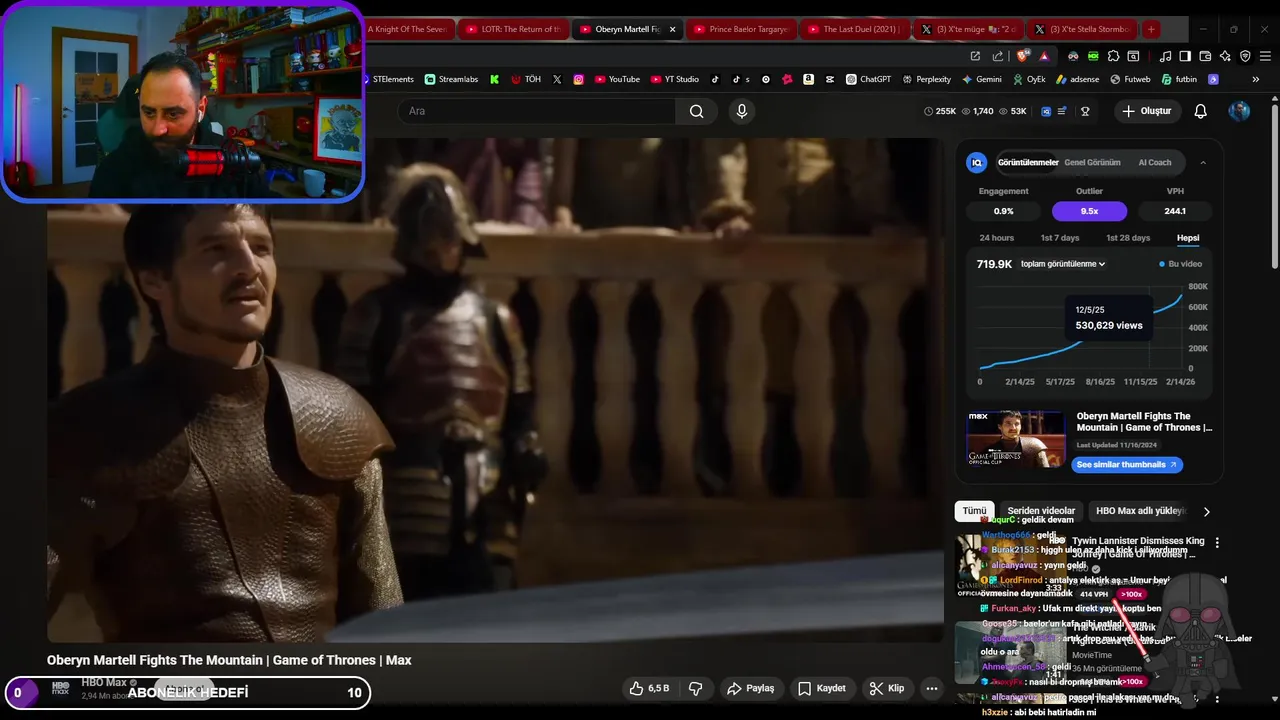Click the Outlier 9.5x pill
This screenshot has width=1280, height=720.
pos(1089,211)
